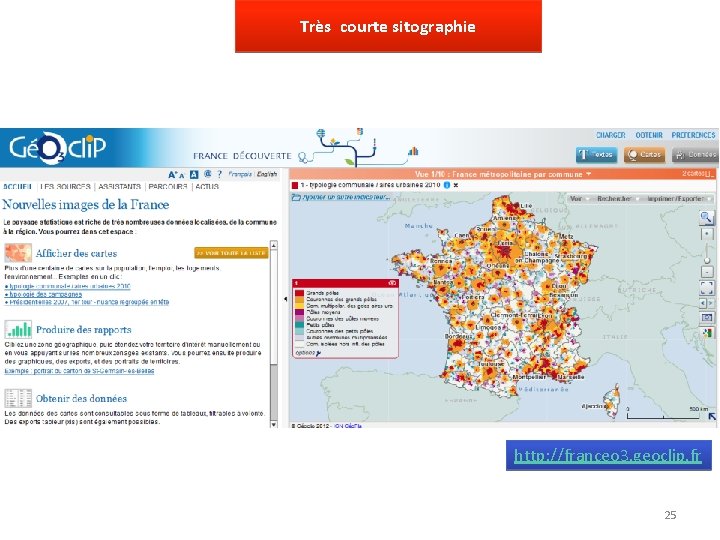Click the map zoom slider handle
Viewport: 720px width, 540px height.
pyautogui.click(x=707, y=260)
